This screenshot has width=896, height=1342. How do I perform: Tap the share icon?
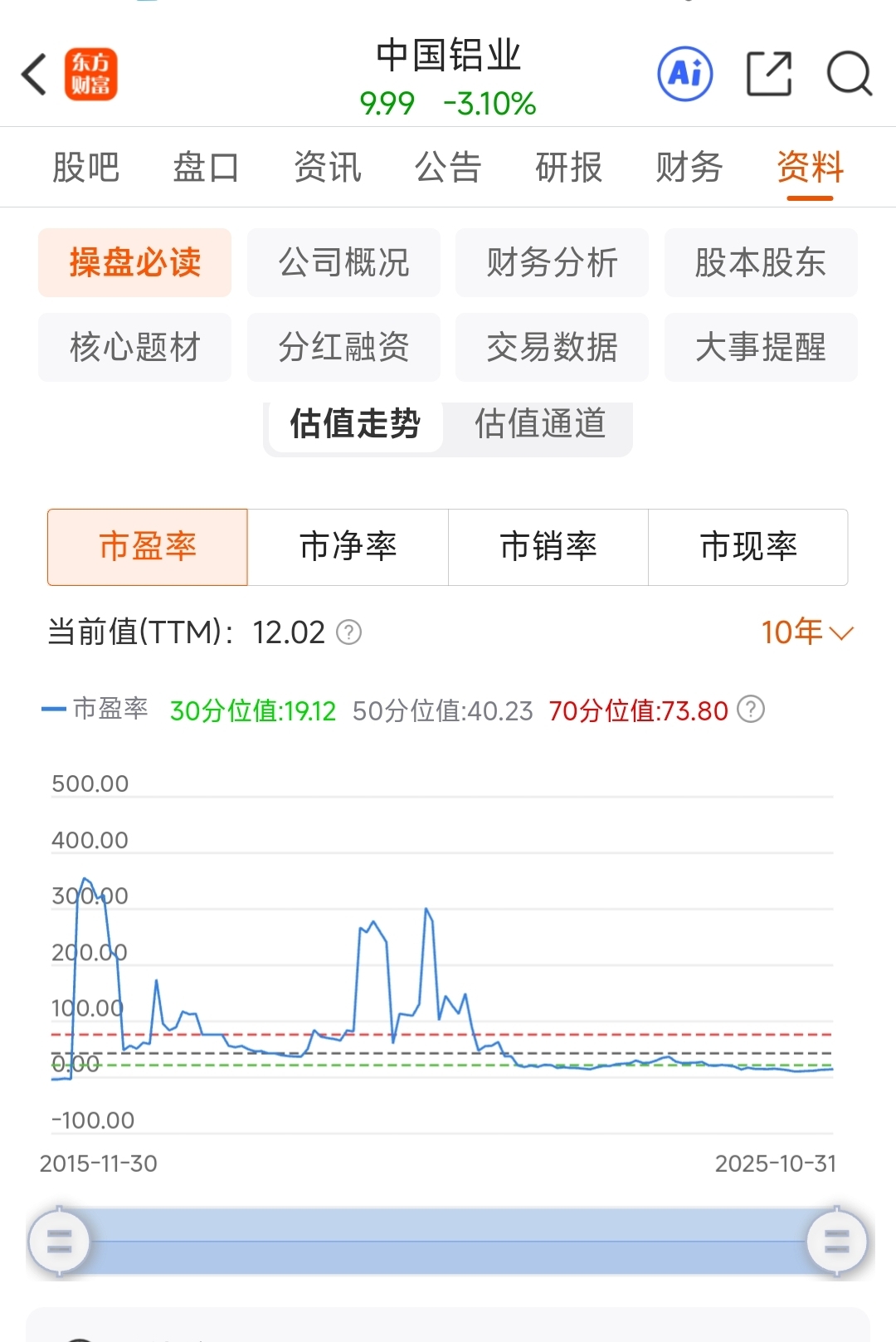pos(769,74)
